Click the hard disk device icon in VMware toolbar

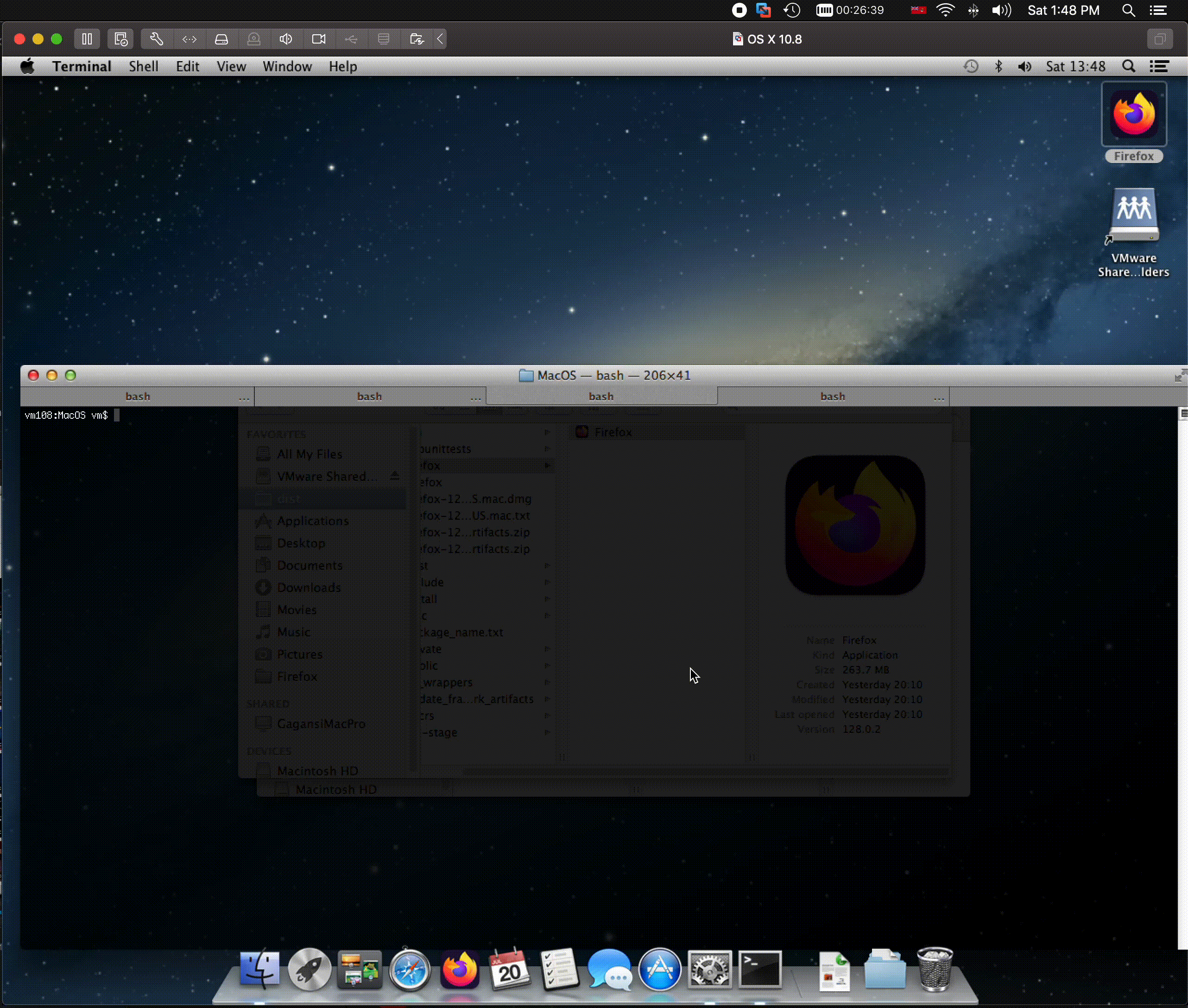point(222,39)
